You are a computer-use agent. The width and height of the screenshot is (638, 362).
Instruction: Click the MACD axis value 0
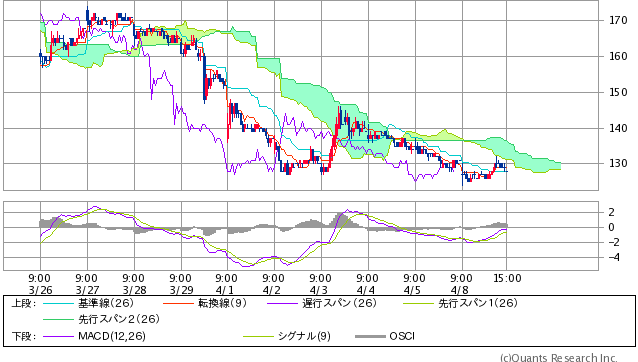coord(612,227)
